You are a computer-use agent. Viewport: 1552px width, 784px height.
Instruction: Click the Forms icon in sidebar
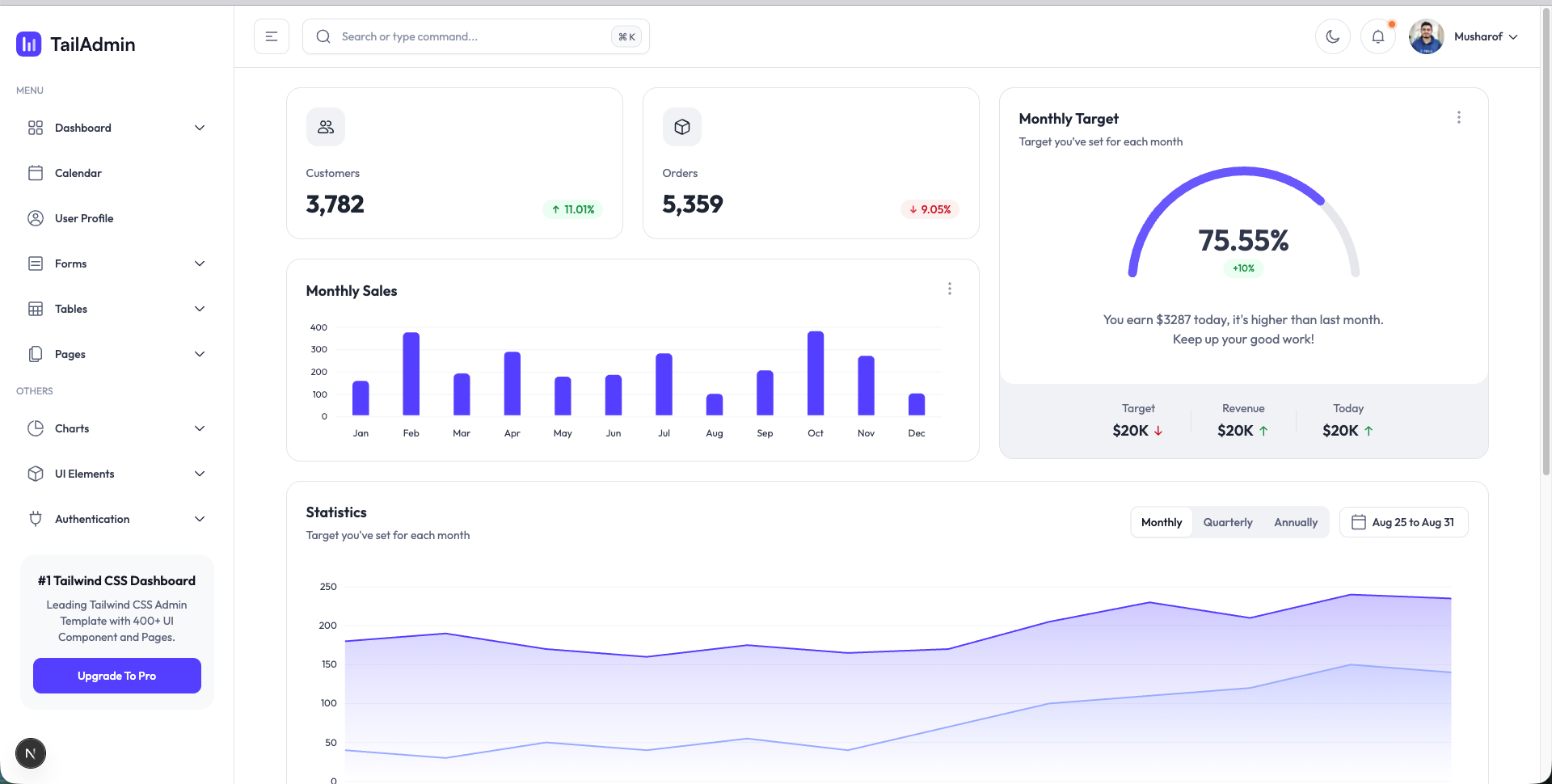(x=36, y=263)
